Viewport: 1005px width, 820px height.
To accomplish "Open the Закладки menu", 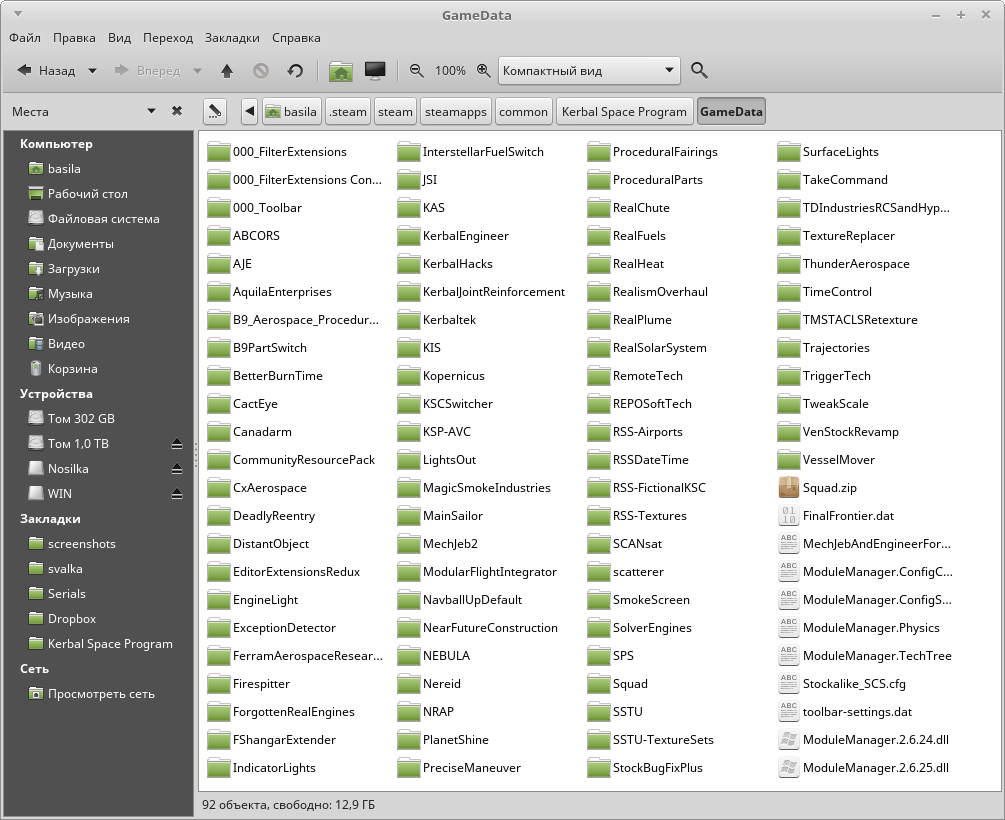I will coord(232,38).
